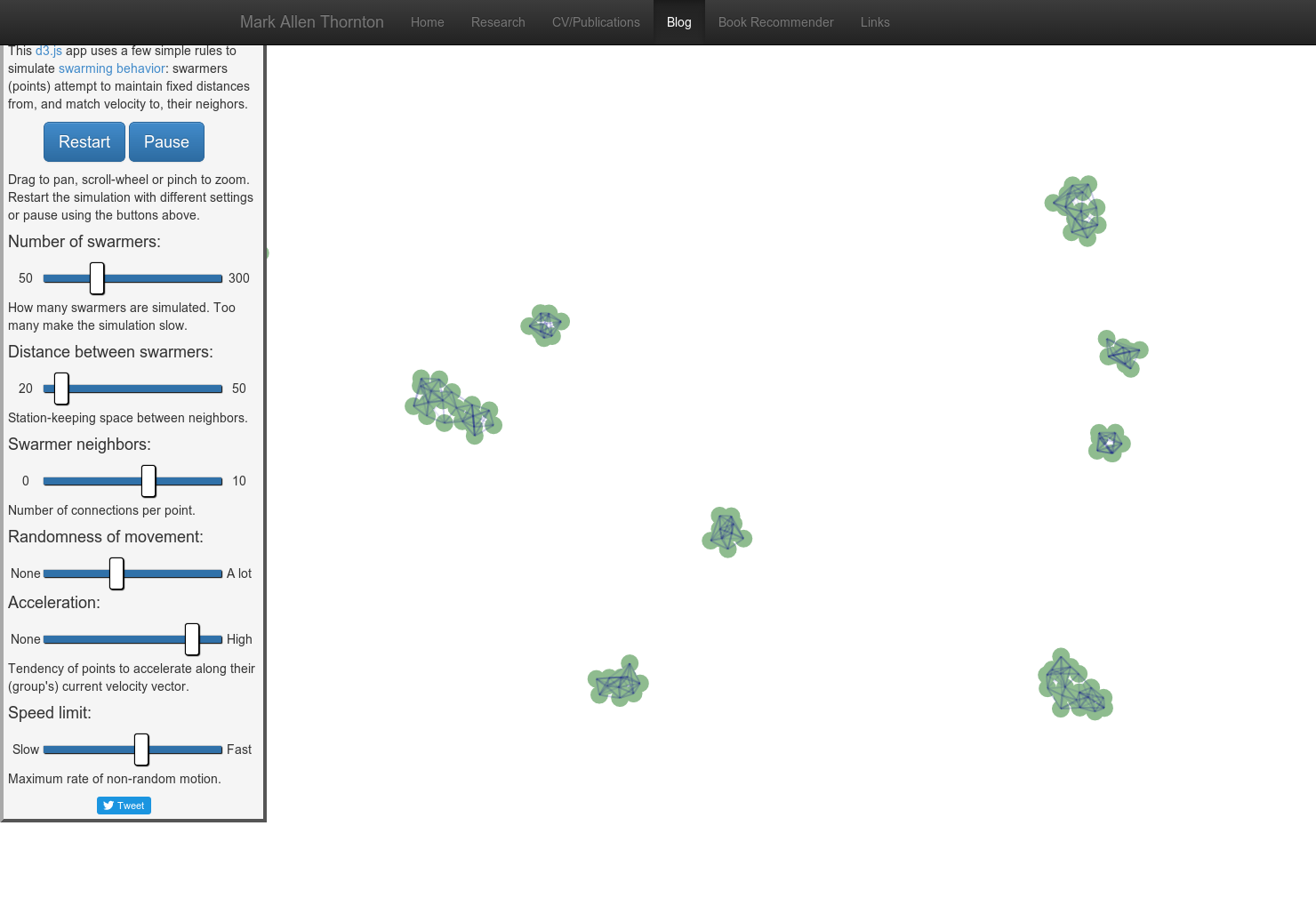Click the Distance between swarmers slider handle
1316x922 pixels.
click(60, 388)
